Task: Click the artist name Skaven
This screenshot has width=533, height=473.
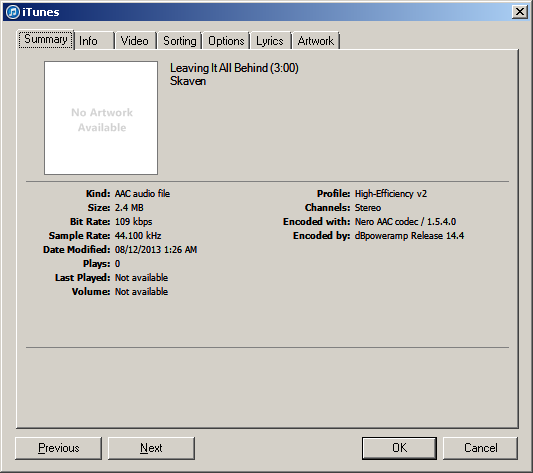Action: [188, 81]
